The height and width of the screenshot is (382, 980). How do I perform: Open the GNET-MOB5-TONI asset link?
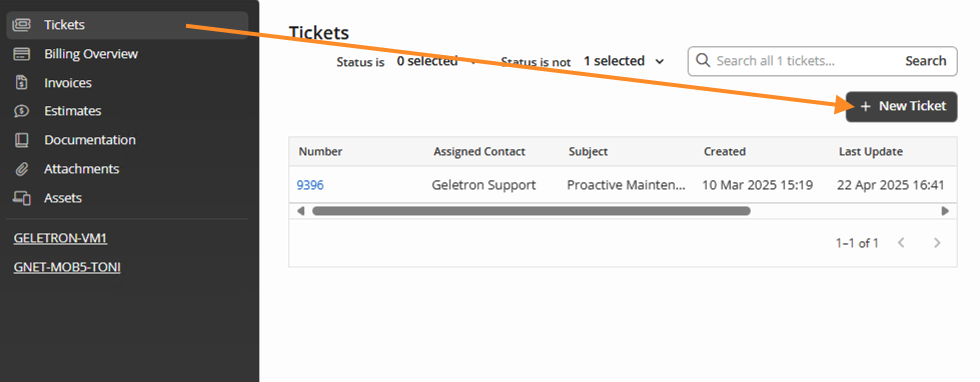67,268
